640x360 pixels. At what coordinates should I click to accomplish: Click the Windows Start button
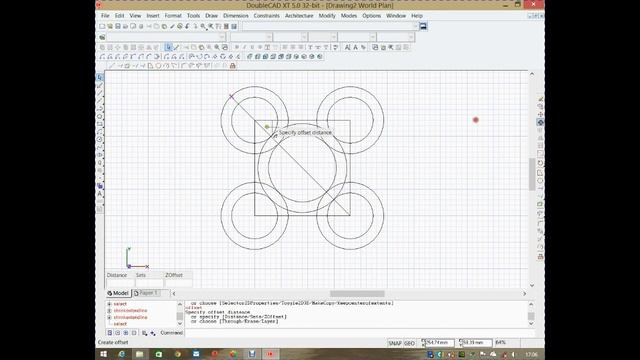[104, 354]
